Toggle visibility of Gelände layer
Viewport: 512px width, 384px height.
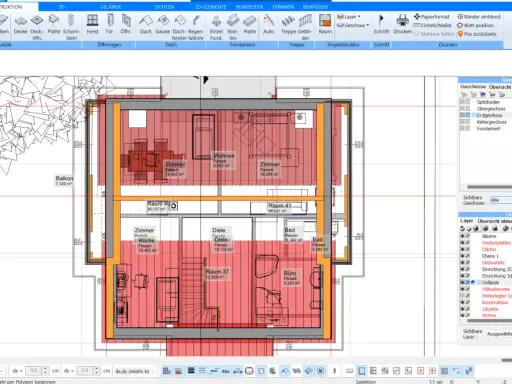tap(462, 282)
